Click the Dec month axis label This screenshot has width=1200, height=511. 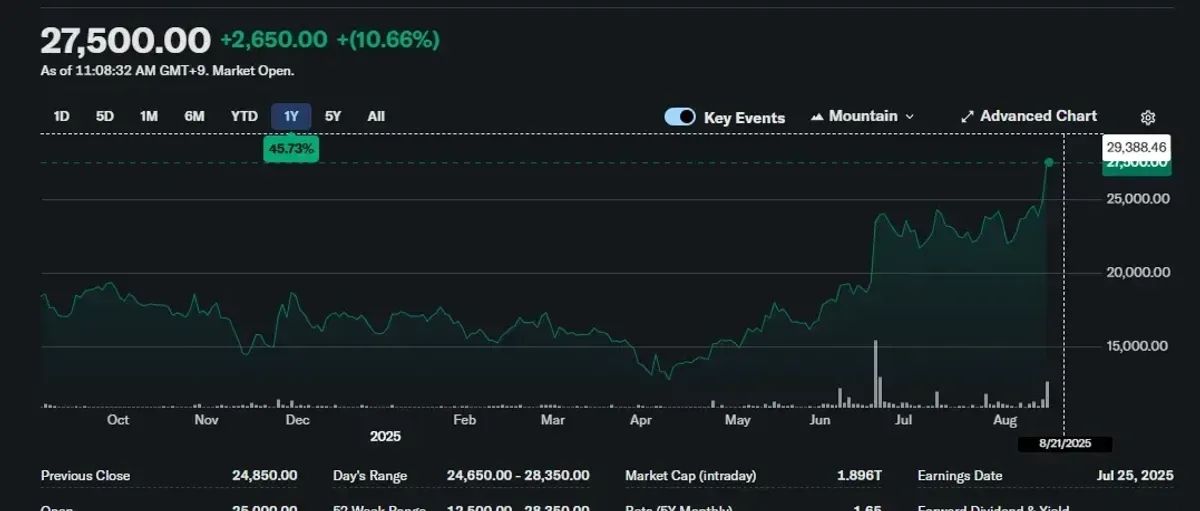(297, 420)
